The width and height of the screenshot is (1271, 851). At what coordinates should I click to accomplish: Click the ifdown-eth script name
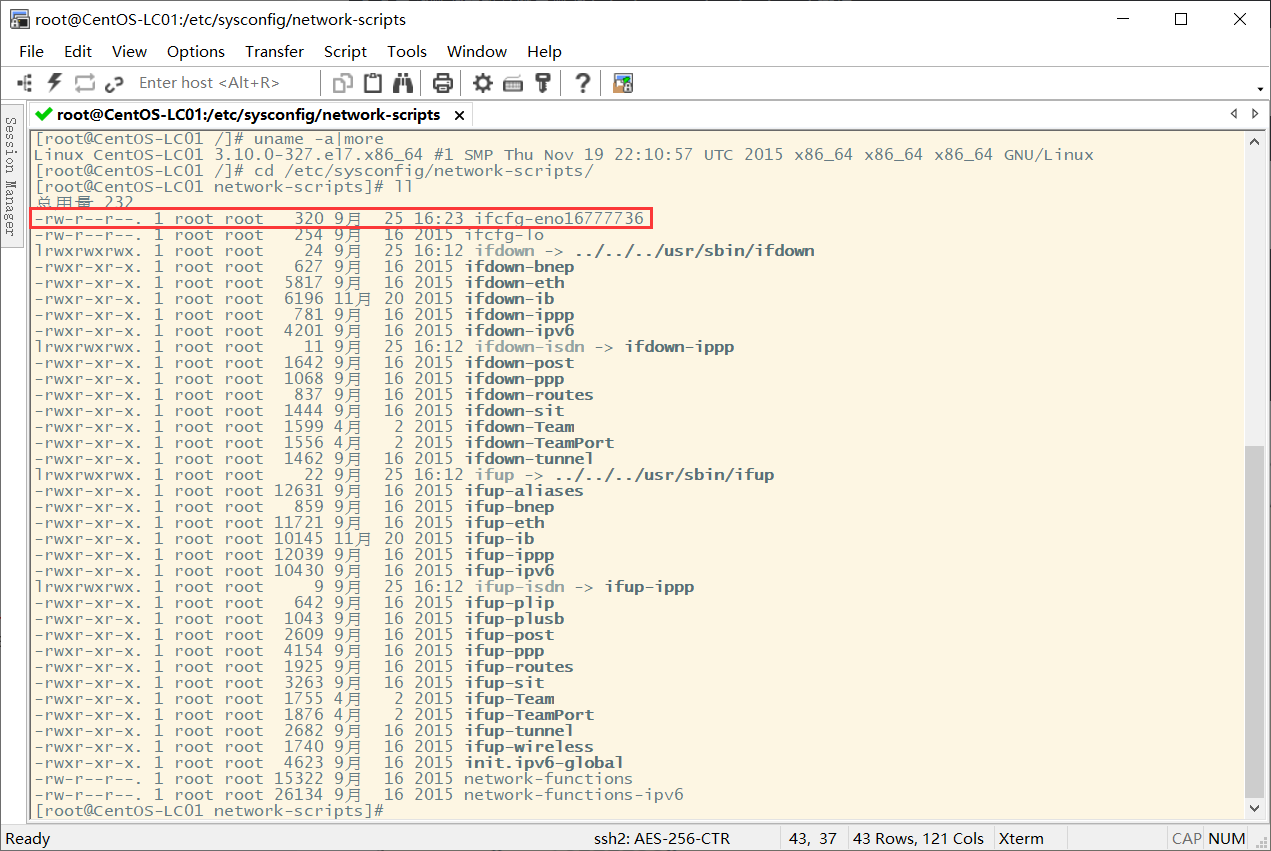[x=514, y=283]
